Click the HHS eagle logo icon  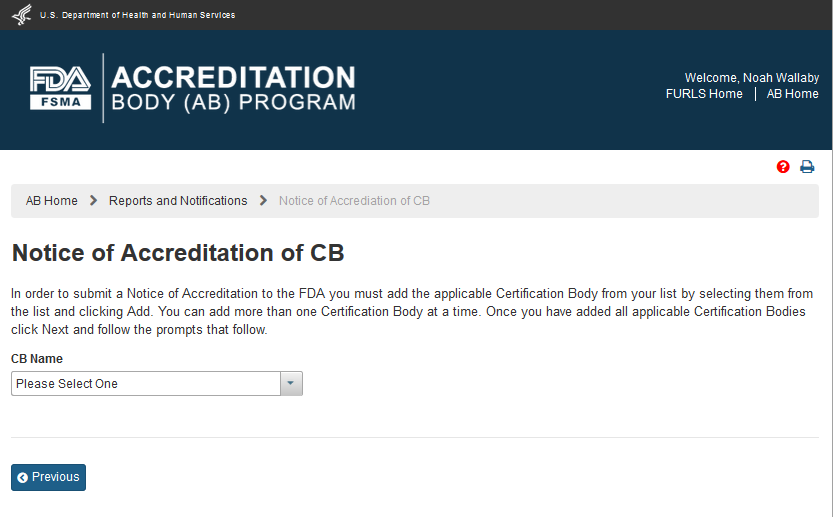click(21, 15)
